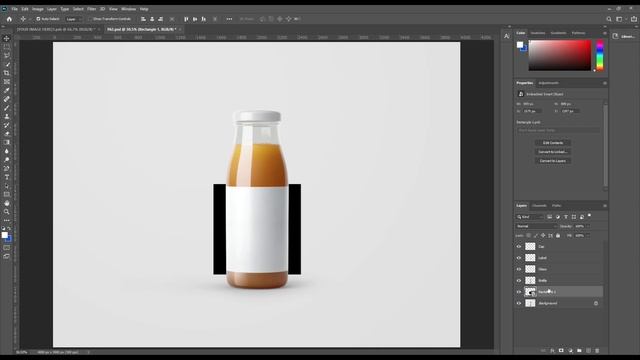Click the Home icon in options bar
The image size is (640, 360).
9,19
